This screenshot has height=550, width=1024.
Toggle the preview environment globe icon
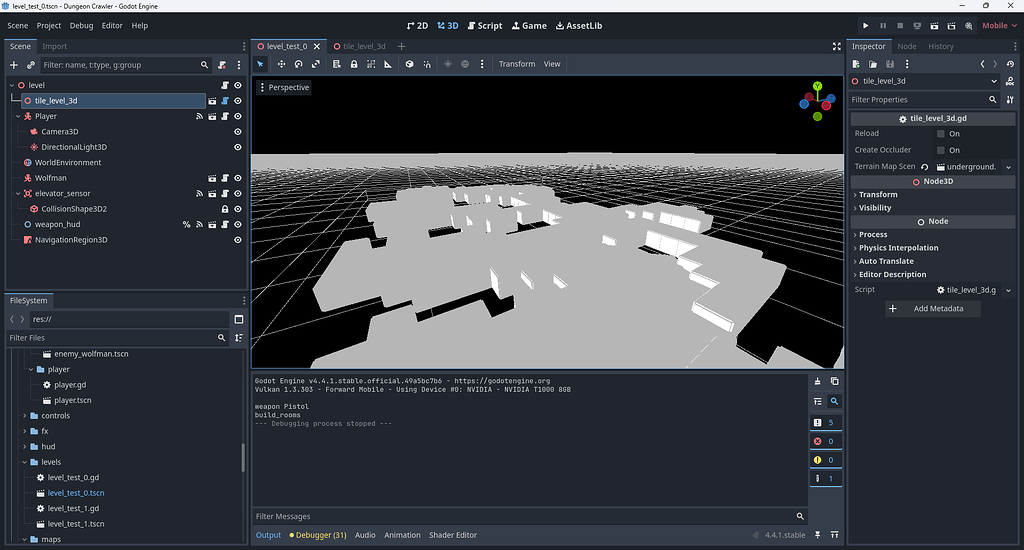point(465,64)
